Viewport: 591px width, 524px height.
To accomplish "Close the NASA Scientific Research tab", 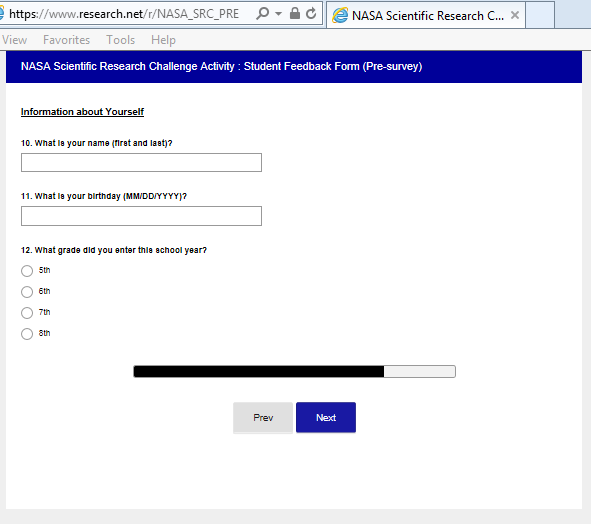I will [x=514, y=15].
